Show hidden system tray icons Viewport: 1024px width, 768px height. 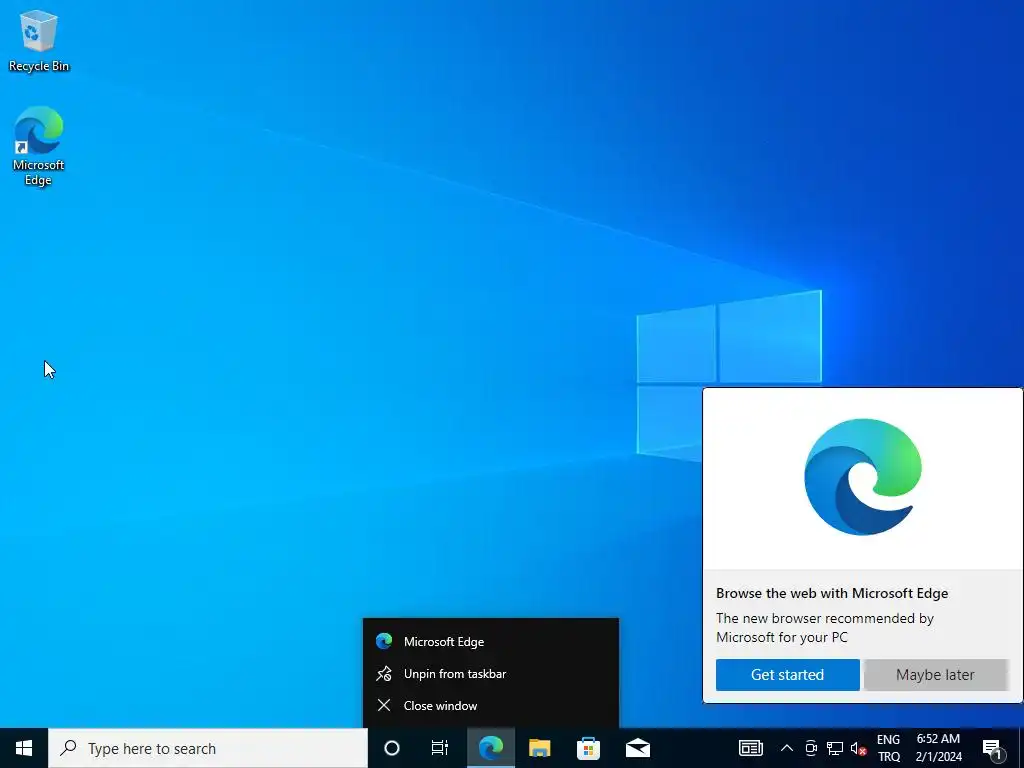[x=787, y=748]
